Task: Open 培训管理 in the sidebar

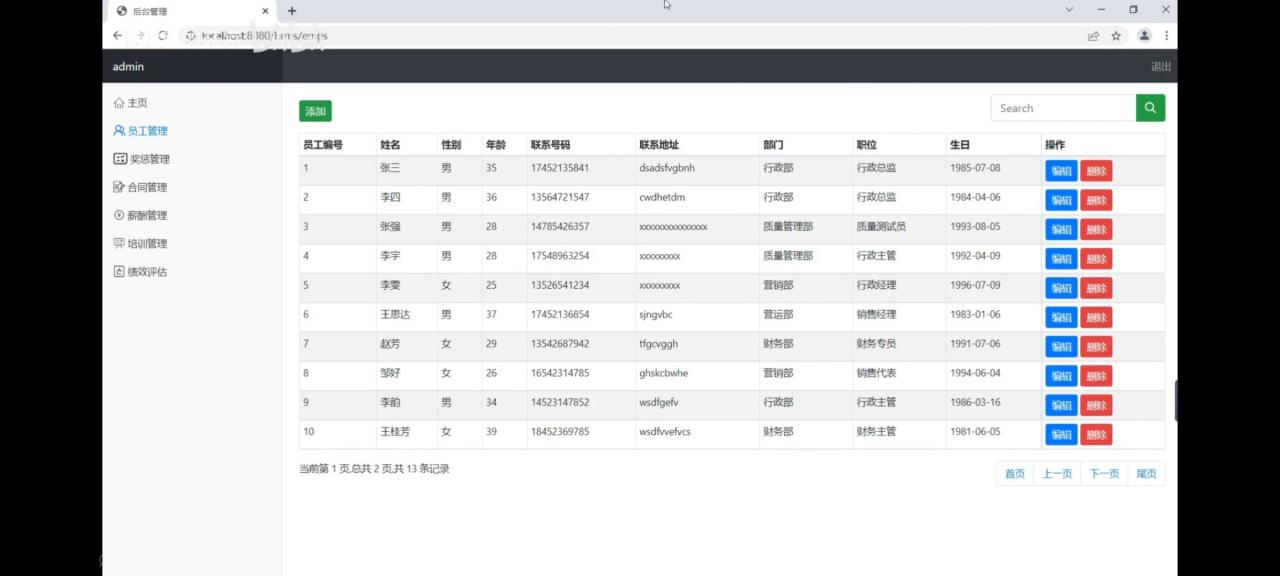Action: pos(140,243)
